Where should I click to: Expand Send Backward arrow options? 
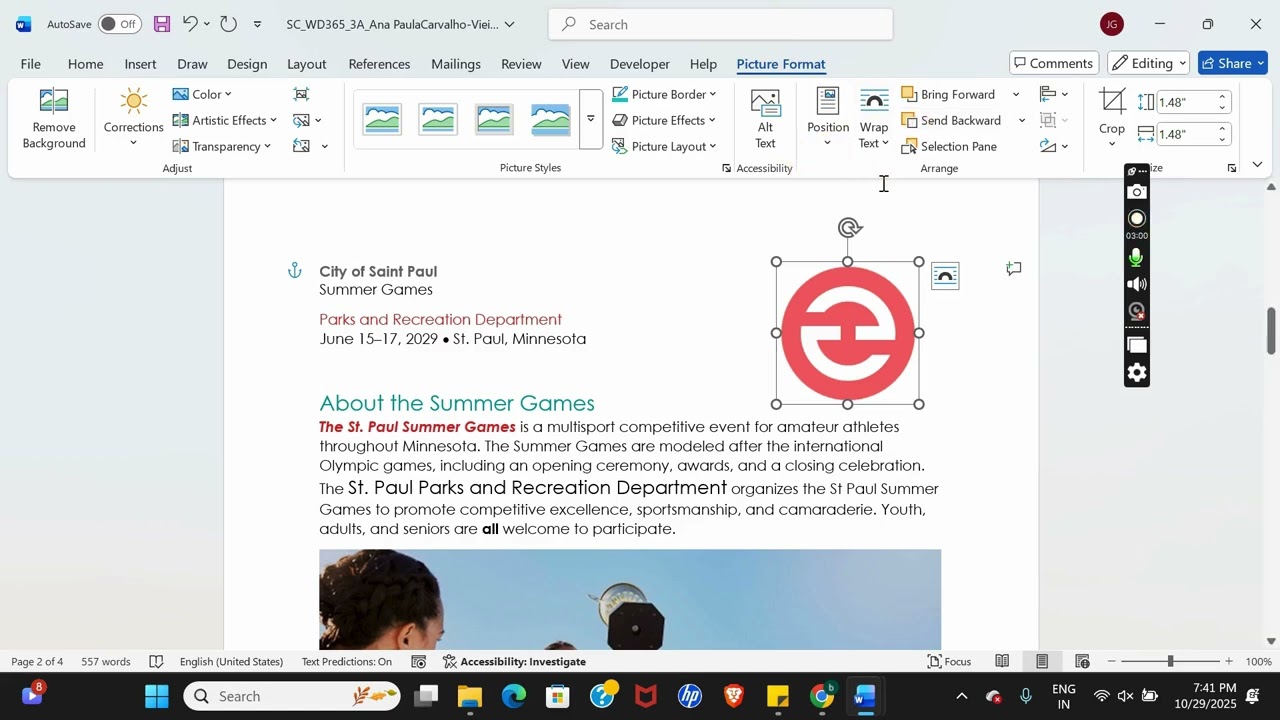(x=1021, y=120)
